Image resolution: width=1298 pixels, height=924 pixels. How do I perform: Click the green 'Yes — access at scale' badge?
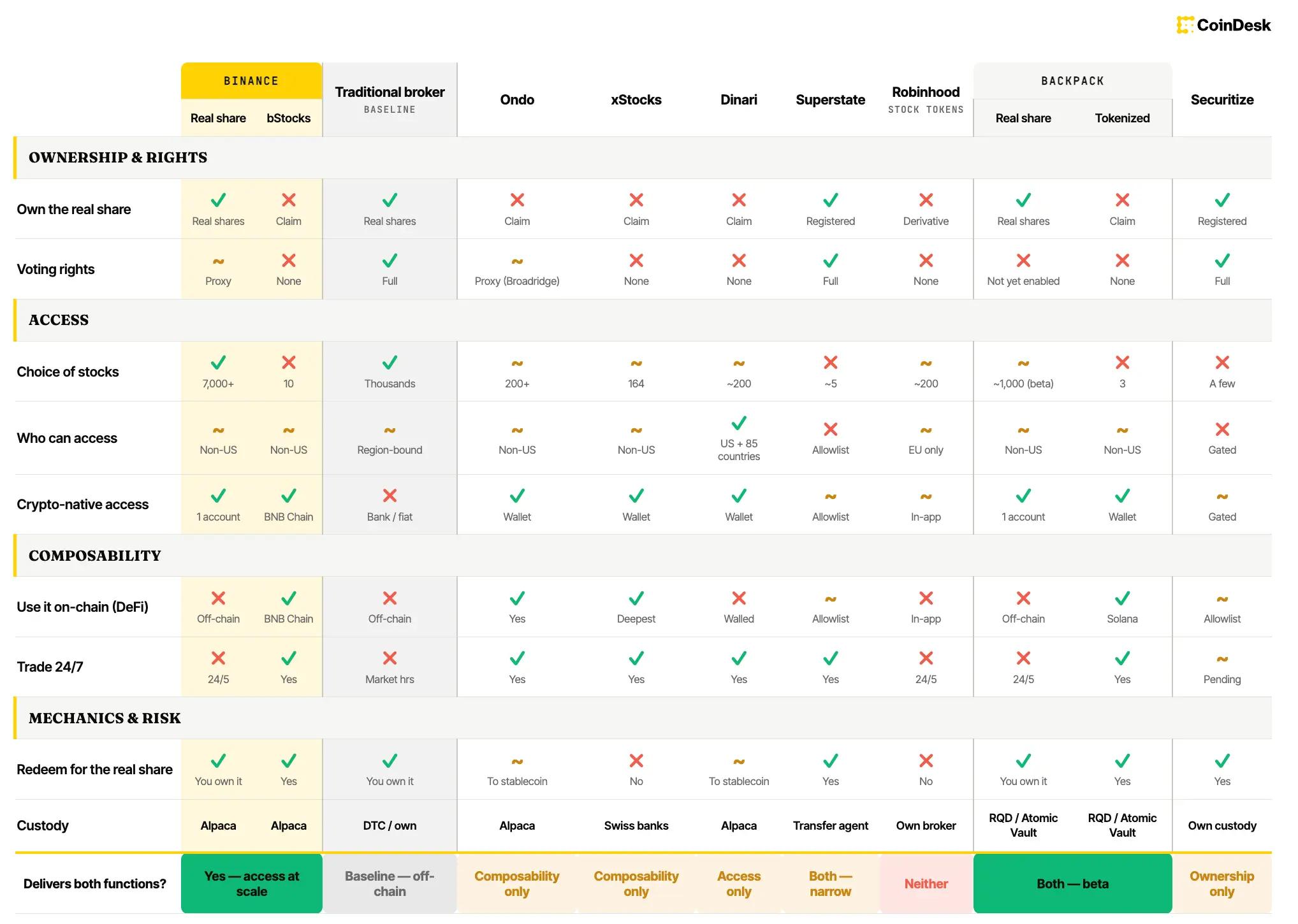click(x=252, y=884)
